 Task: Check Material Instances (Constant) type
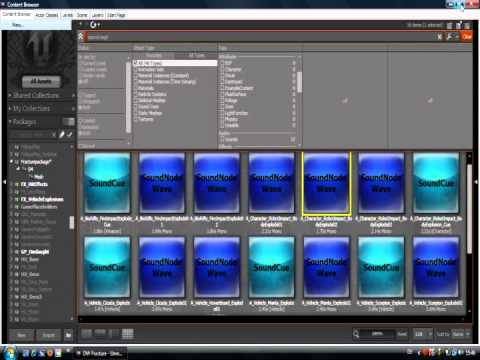click(x=136, y=76)
